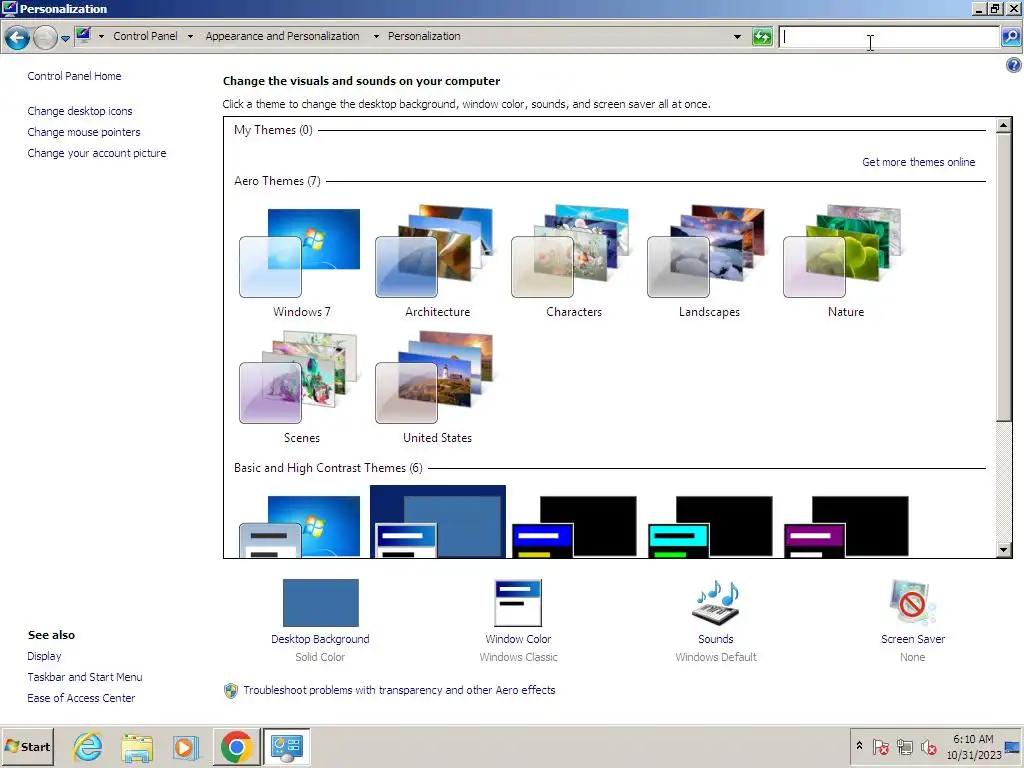Open Action Center flag tray icon
Screen dimensions: 1024x768
(880, 746)
